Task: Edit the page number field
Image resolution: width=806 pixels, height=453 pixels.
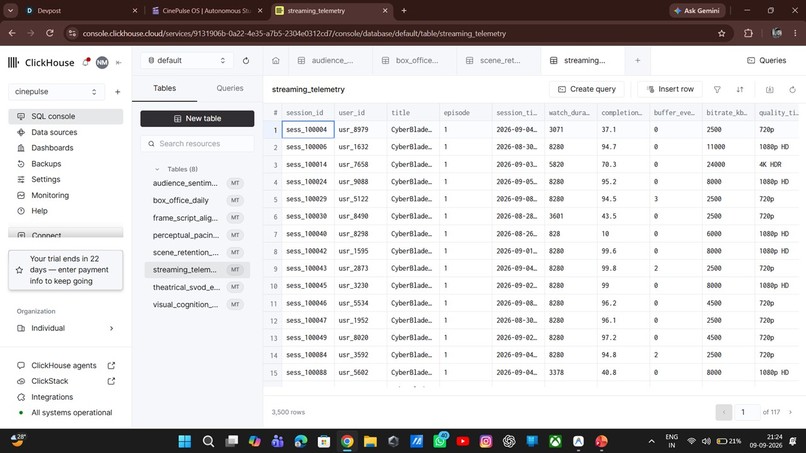Action: coord(746,412)
